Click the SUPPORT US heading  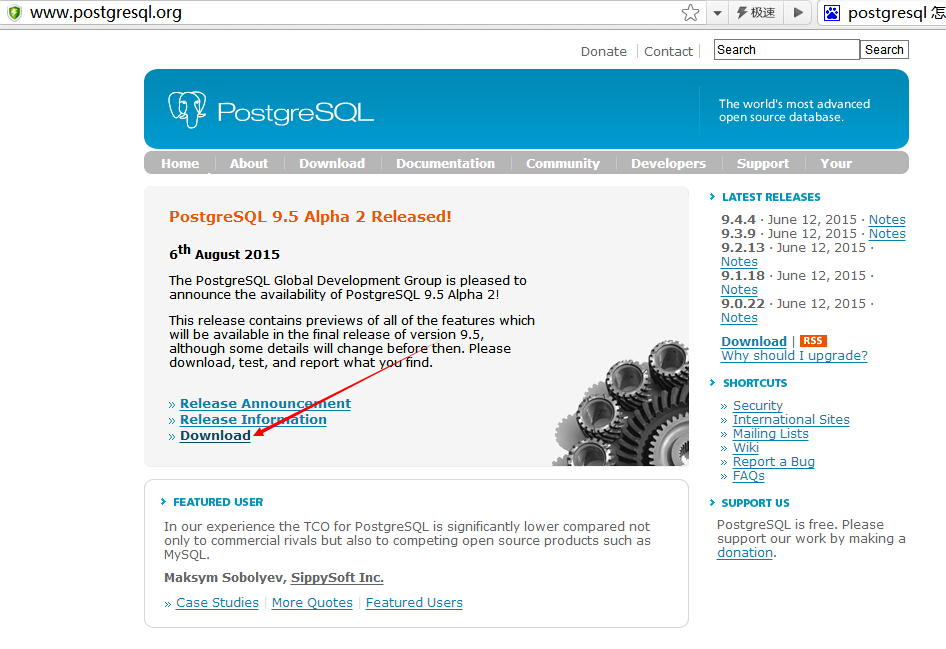tap(755, 503)
